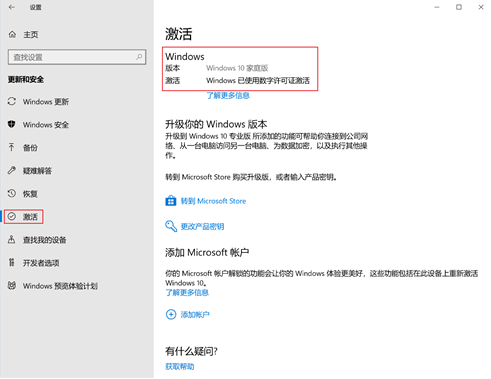This screenshot has width=491, height=379.
Task: Open the 主页 home page
Action: [31, 34]
